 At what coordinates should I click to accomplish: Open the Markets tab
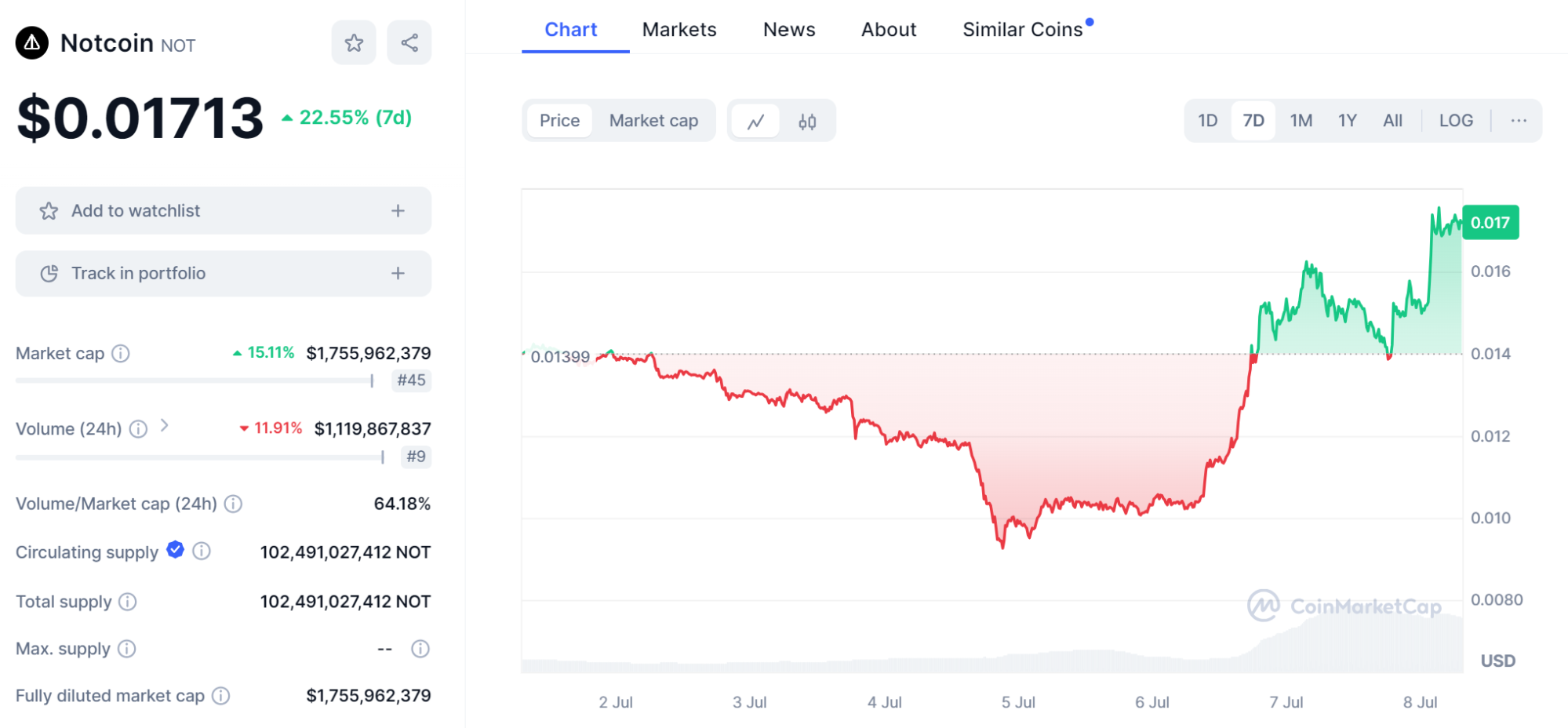(x=679, y=30)
